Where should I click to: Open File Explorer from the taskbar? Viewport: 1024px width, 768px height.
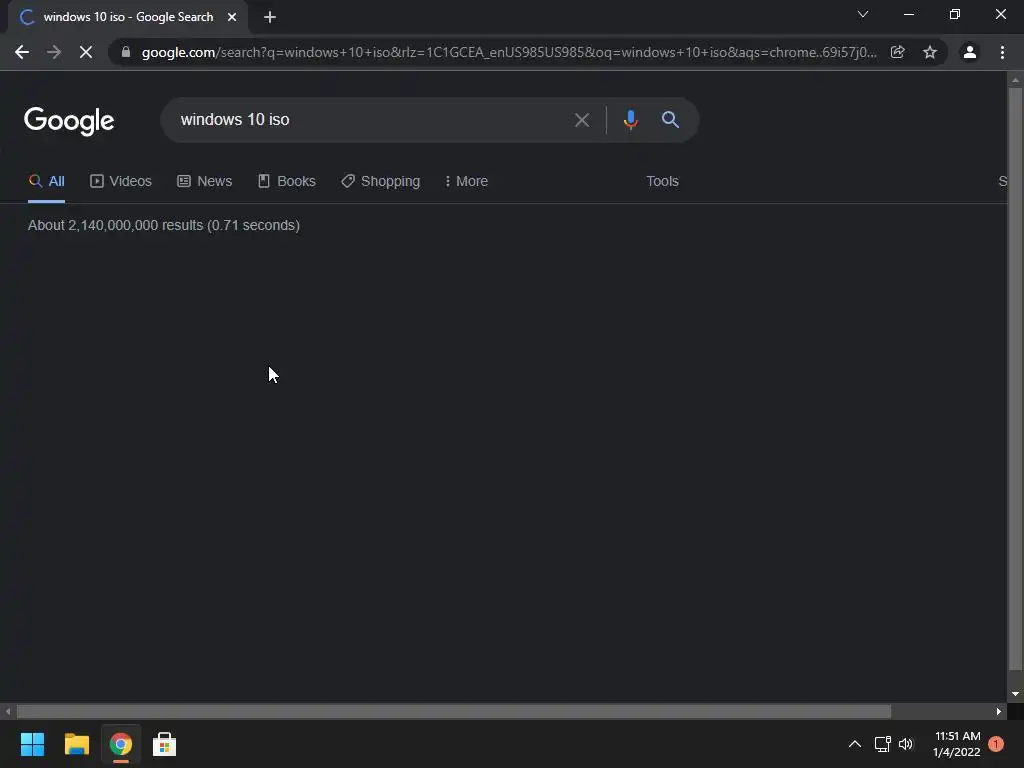pos(76,744)
